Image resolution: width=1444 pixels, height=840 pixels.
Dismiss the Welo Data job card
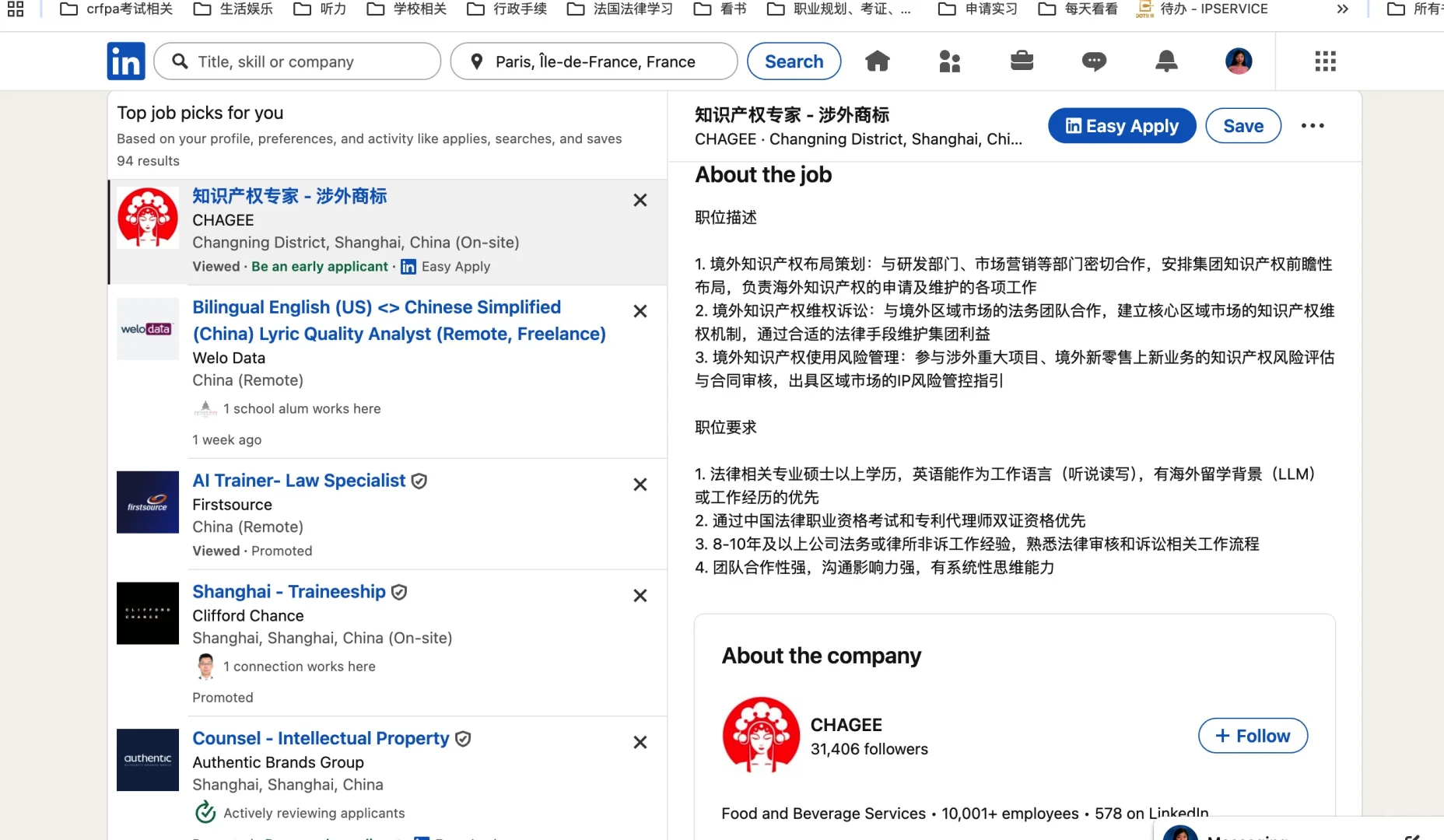[640, 311]
